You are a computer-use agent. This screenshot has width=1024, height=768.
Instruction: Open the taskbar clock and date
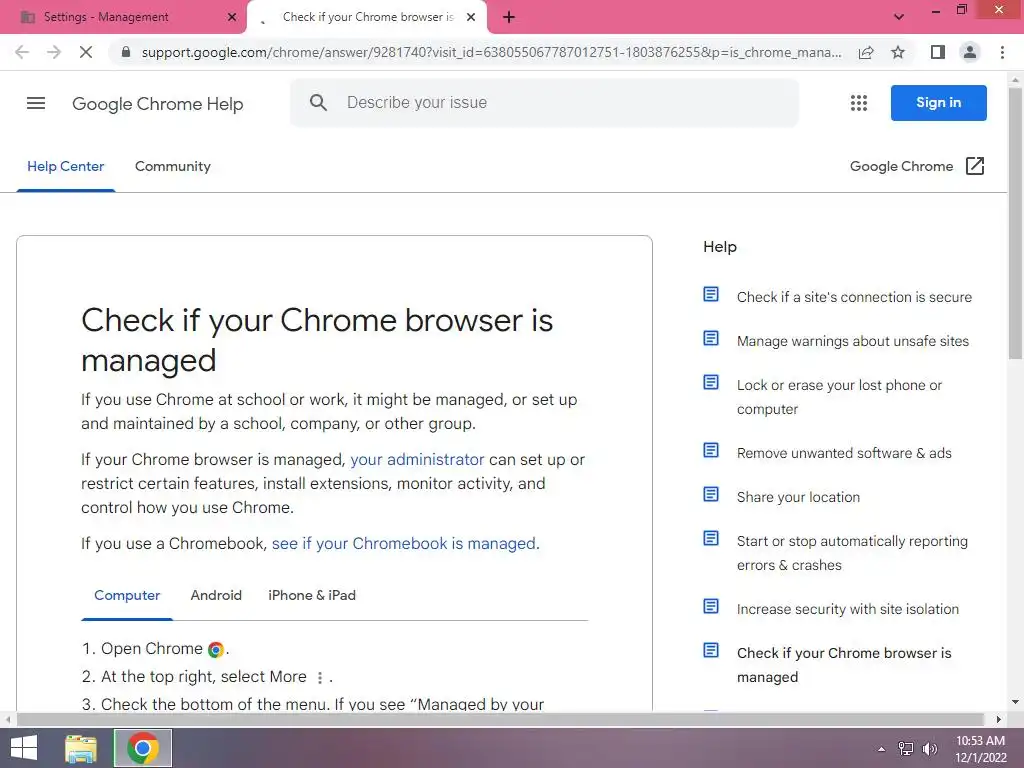pyautogui.click(x=980, y=749)
